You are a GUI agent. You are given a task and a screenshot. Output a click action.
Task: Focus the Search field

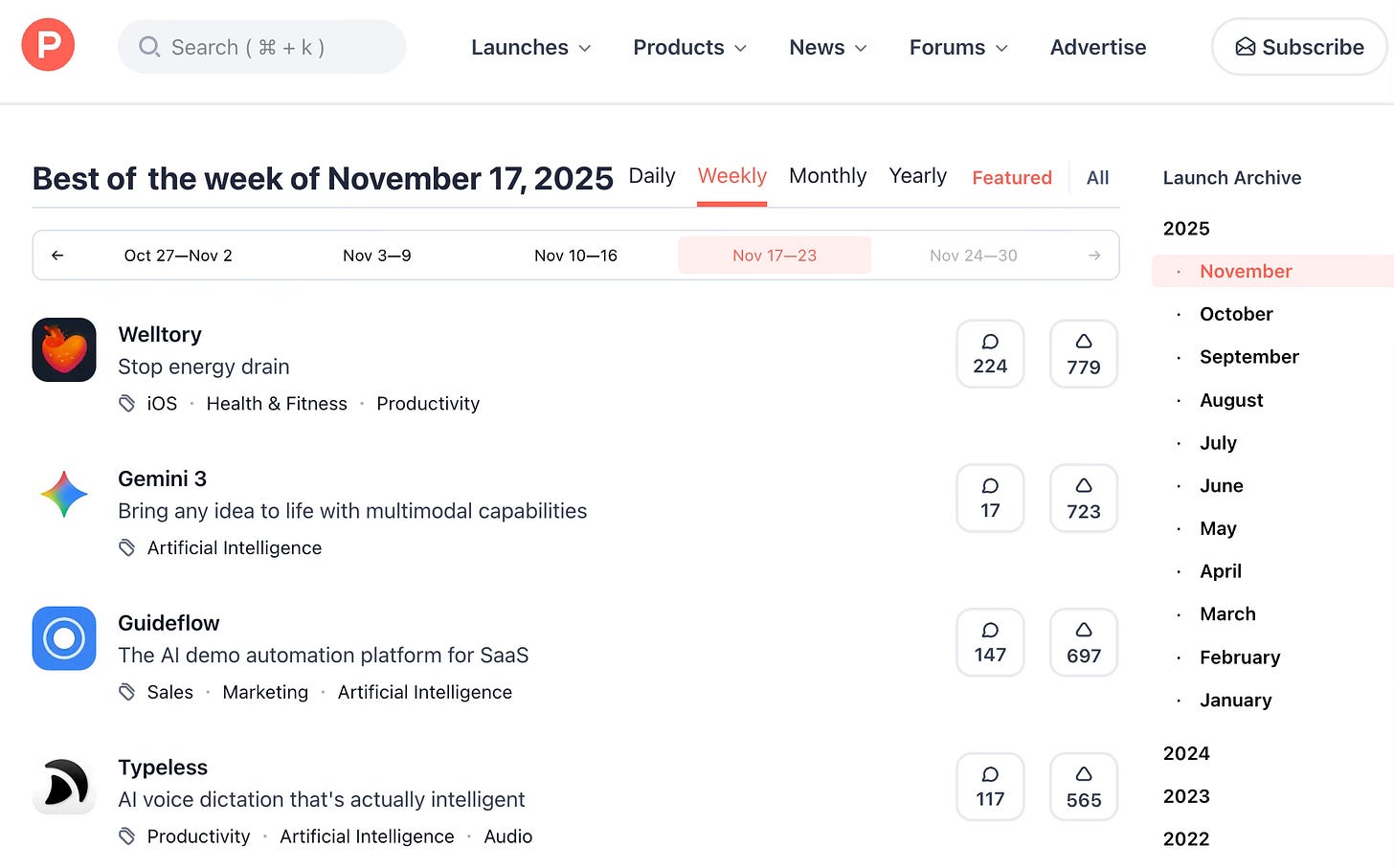261,47
